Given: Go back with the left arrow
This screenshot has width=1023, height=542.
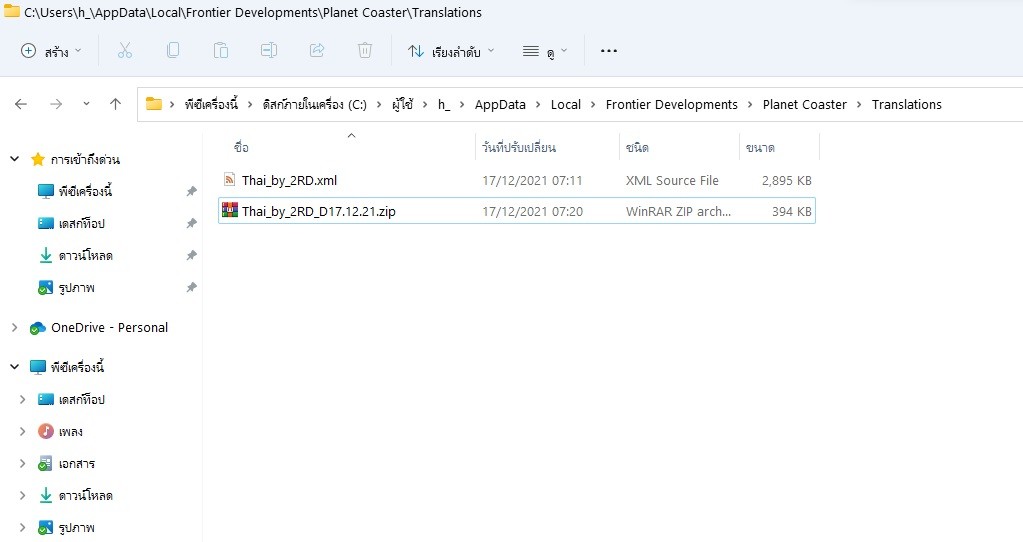Looking at the screenshot, I should pyautogui.click(x=21, y=104).
